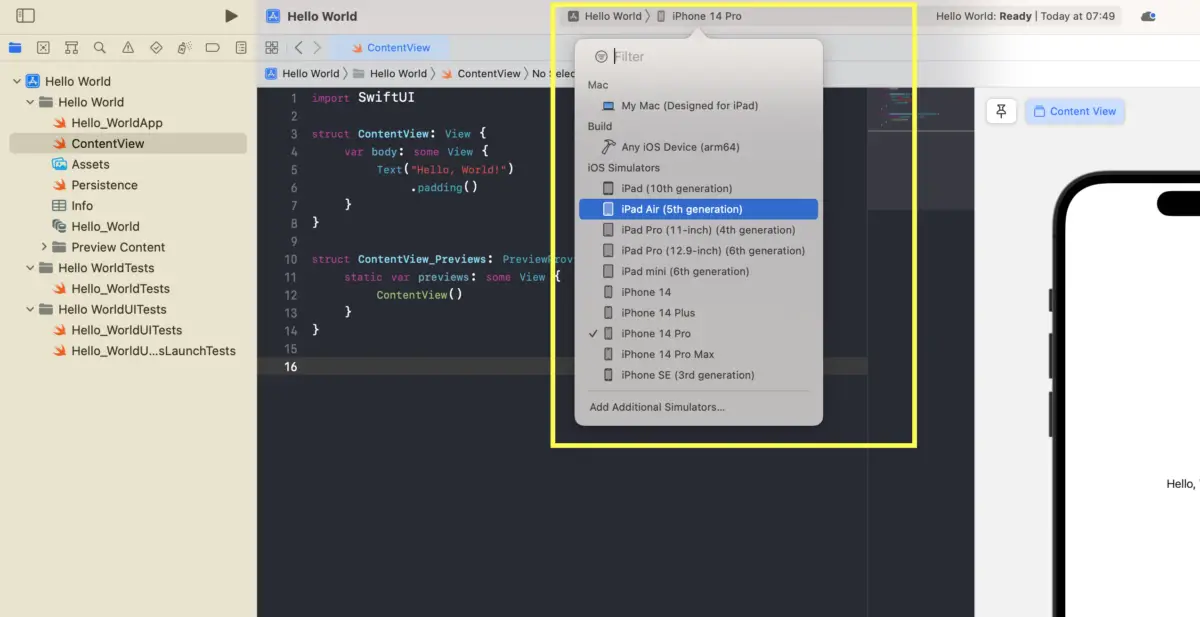The width and height of the screenshot is (1200, 617).
Task: Select the checked iPhone 14 Pro entry
Action: point(699,333)
